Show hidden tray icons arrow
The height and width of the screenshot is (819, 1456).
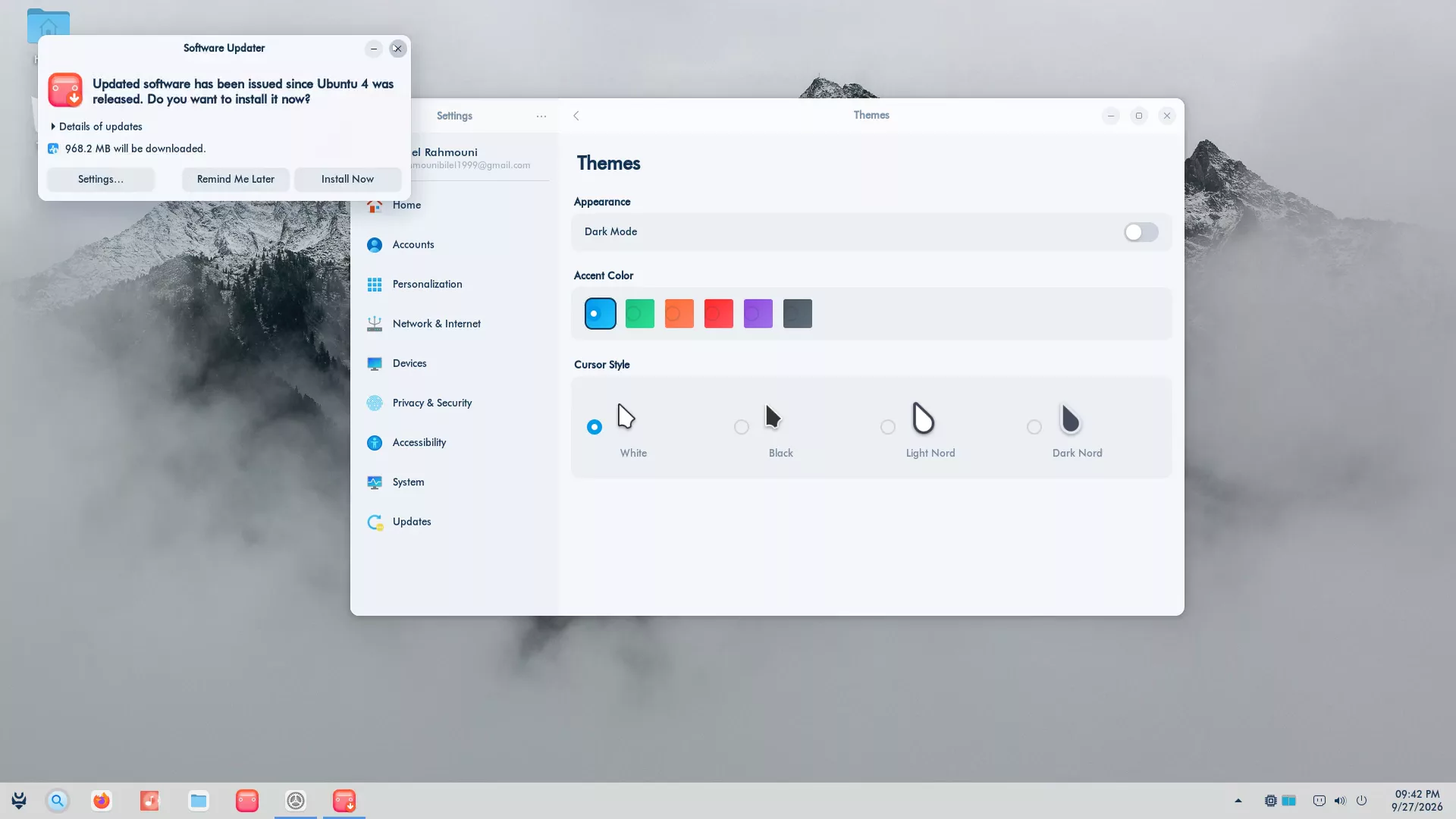tap(1238, 801)
